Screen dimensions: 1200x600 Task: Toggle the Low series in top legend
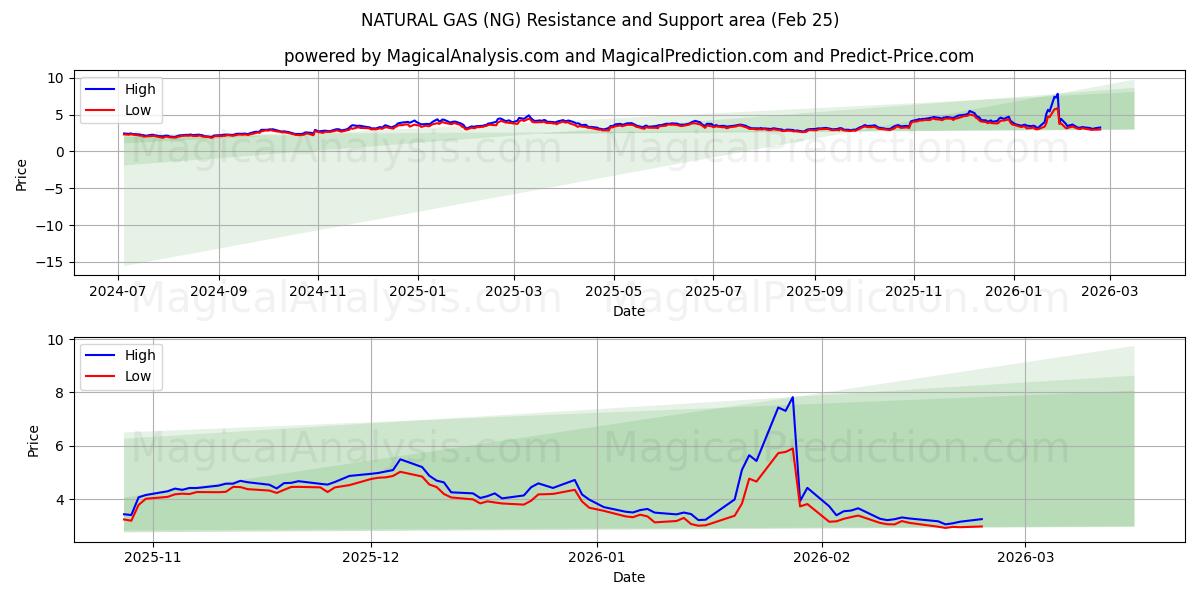coord(139,110)
